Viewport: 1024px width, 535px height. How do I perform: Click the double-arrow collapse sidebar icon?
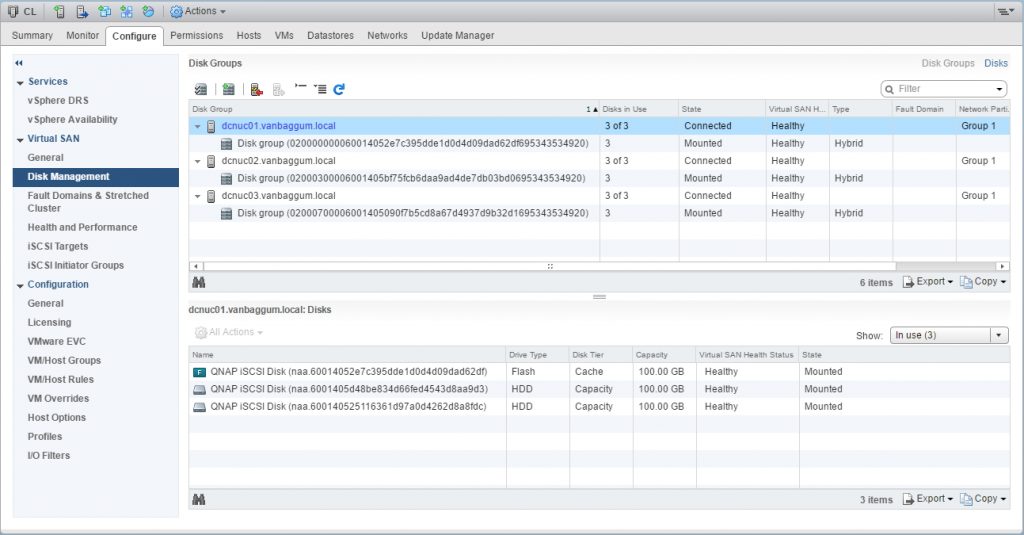[x=19, y=63]
